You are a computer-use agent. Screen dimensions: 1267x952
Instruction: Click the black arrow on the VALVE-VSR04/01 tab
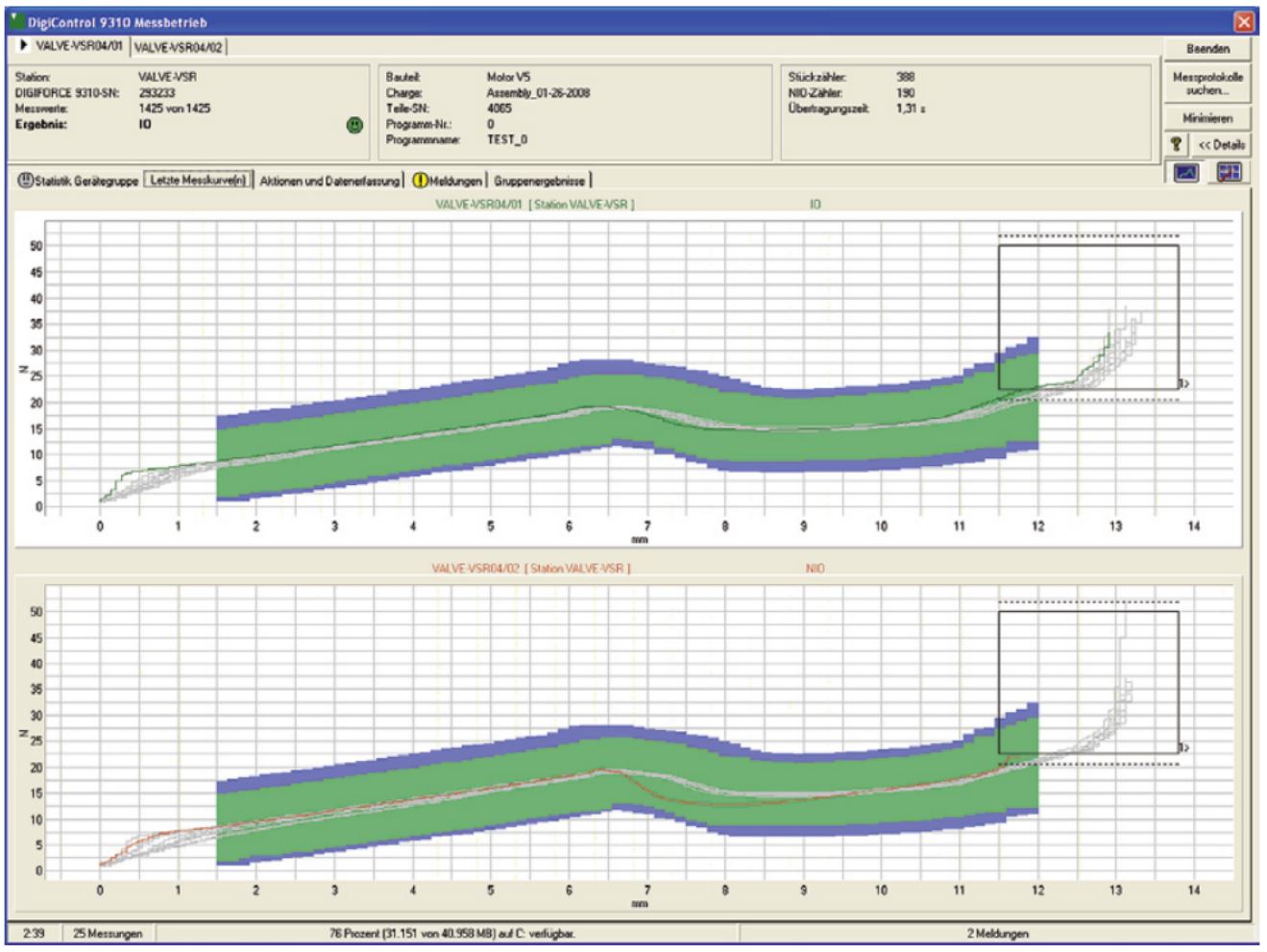[24, 45]
